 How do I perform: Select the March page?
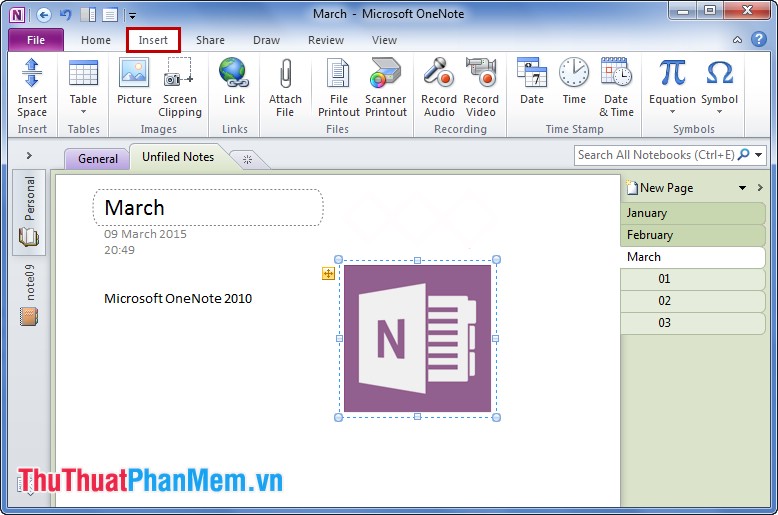coord(693,257)
